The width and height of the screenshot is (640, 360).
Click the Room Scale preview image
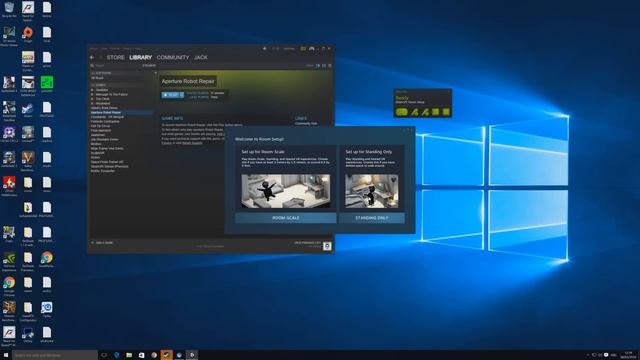285,191
